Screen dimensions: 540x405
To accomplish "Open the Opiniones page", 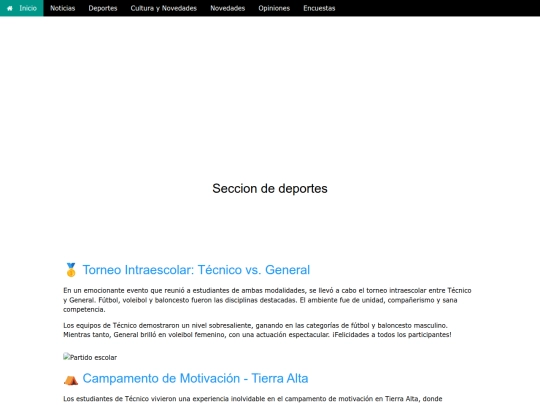I will [274, 8].
